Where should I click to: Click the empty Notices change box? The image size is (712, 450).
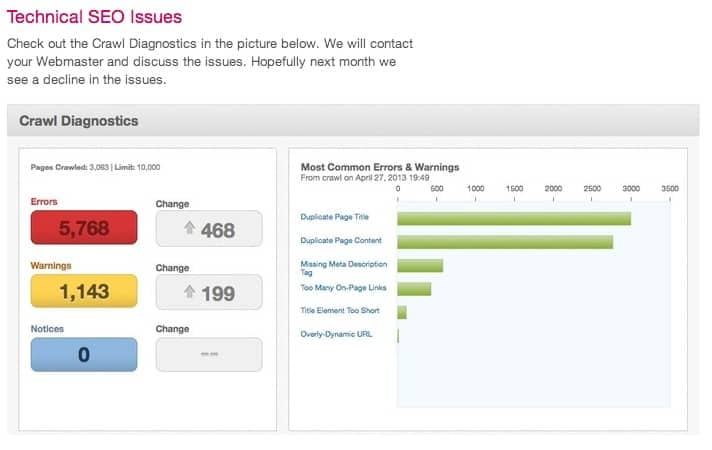(209, 355)
